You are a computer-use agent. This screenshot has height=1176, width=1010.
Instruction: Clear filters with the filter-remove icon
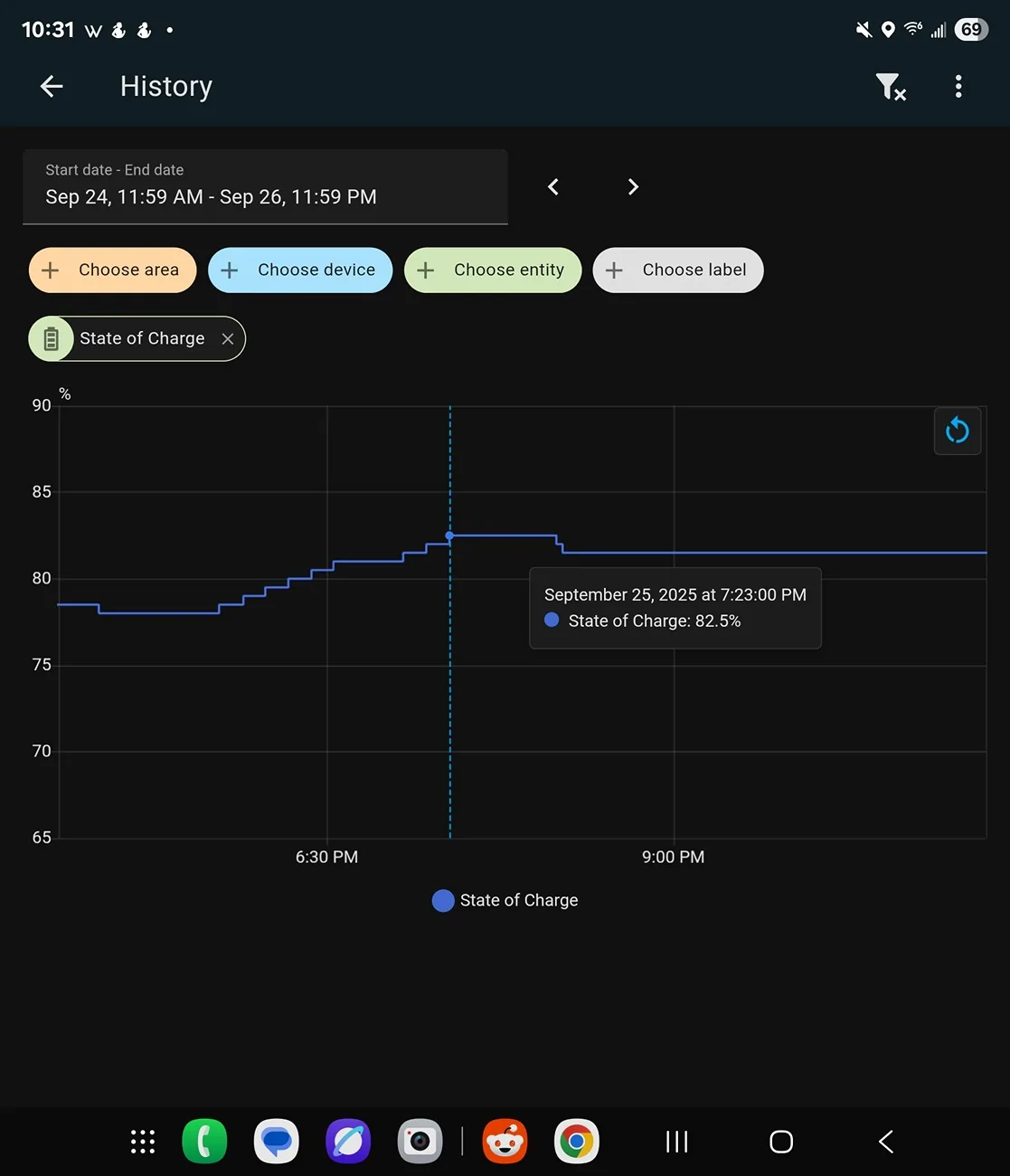point(890,87)
